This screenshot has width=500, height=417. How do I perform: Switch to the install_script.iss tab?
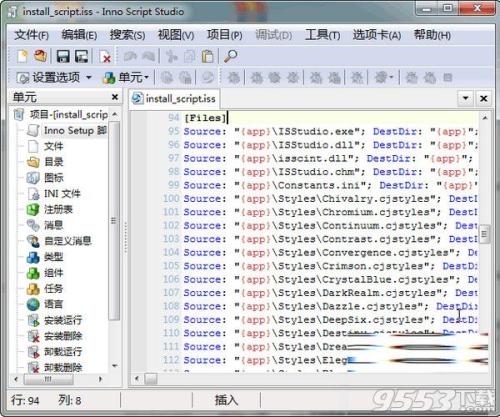point(174,99)
